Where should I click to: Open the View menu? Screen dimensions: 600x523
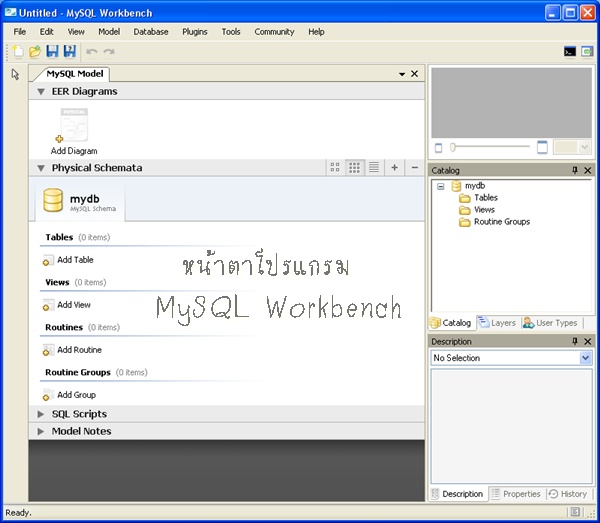pyautogui.click(x=76, y=32)
